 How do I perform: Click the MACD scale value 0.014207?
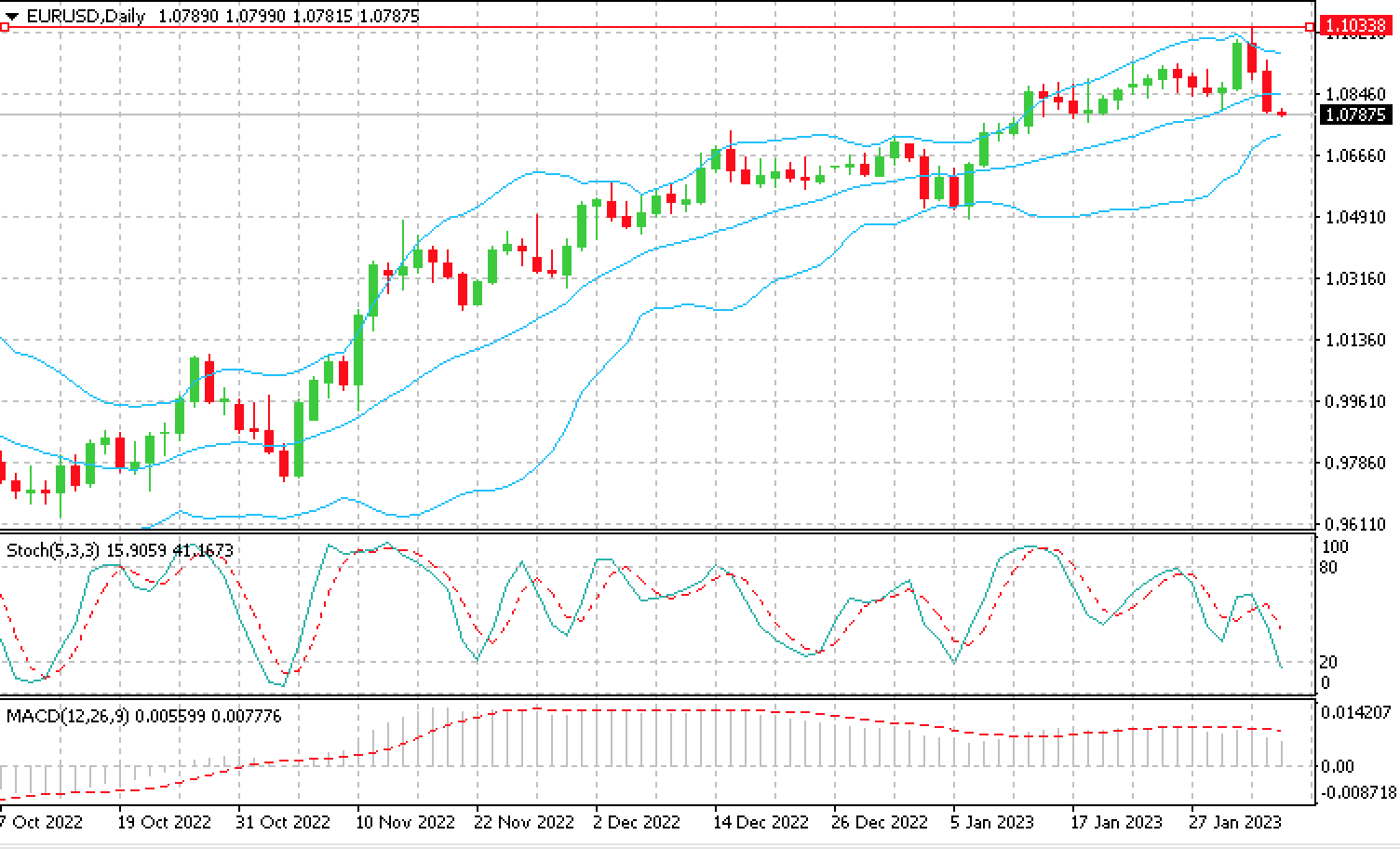(x=1356, y=712)
